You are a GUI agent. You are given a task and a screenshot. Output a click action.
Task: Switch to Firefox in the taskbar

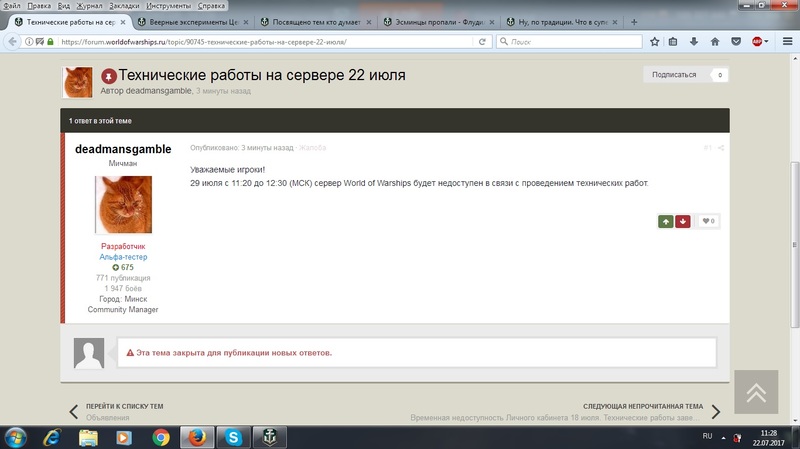tap(197, 437)
